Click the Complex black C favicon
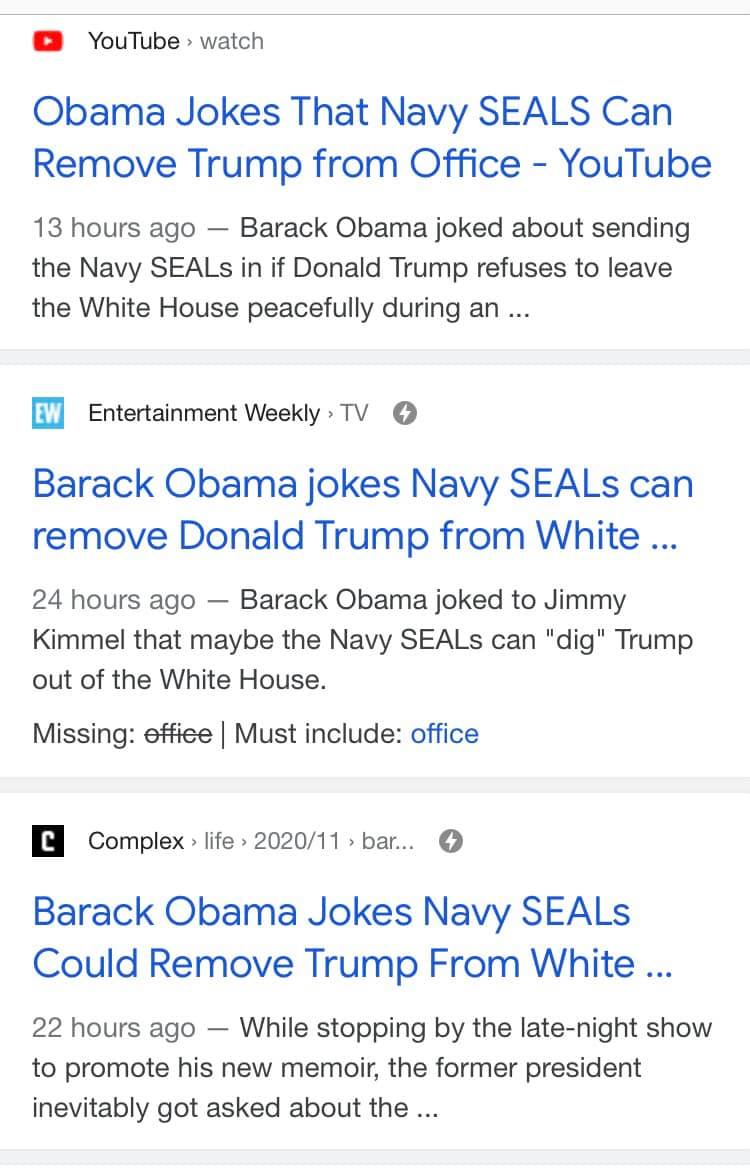 click(48, 841)
